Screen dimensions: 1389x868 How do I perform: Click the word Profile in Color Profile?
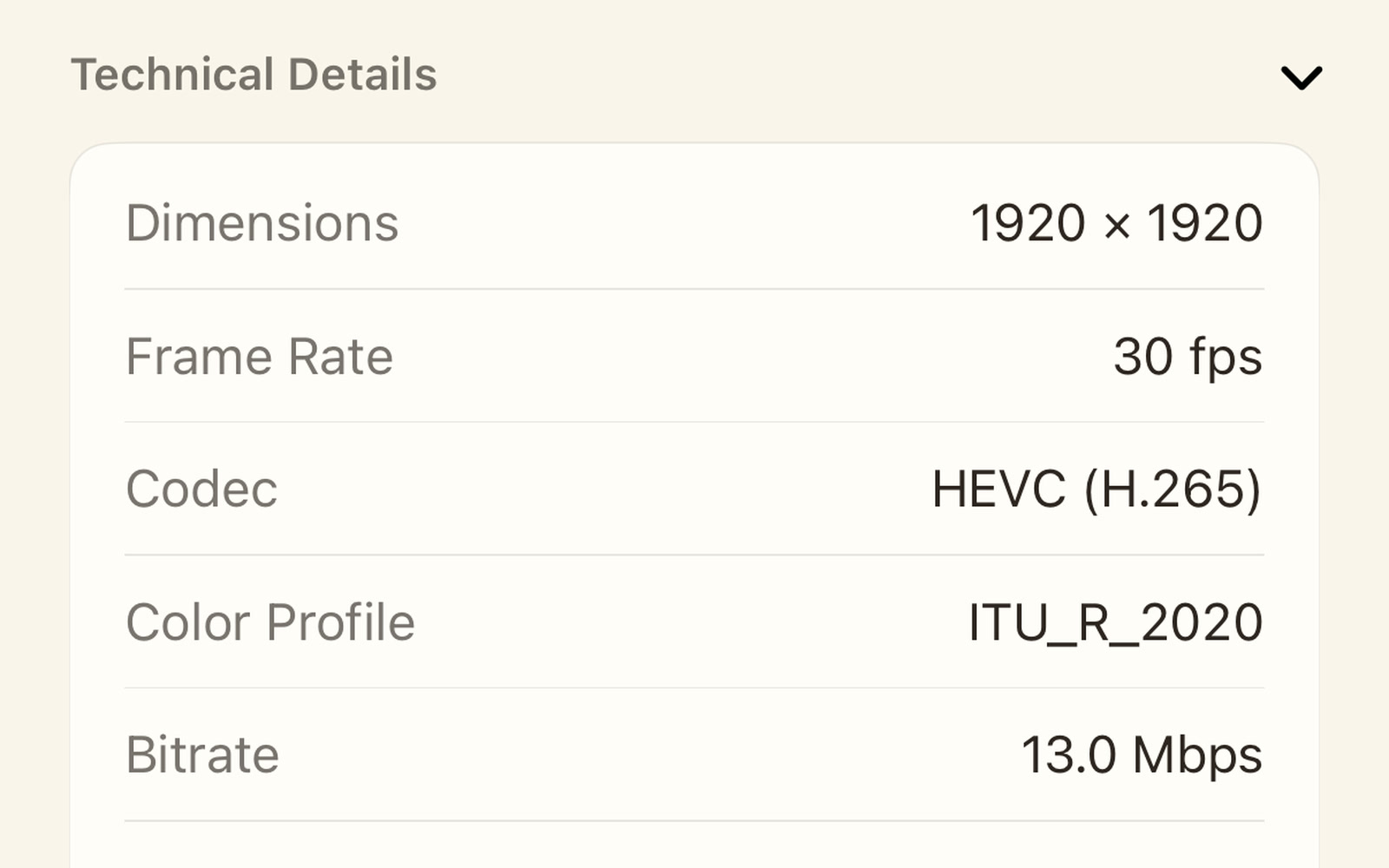coord(341,622)
